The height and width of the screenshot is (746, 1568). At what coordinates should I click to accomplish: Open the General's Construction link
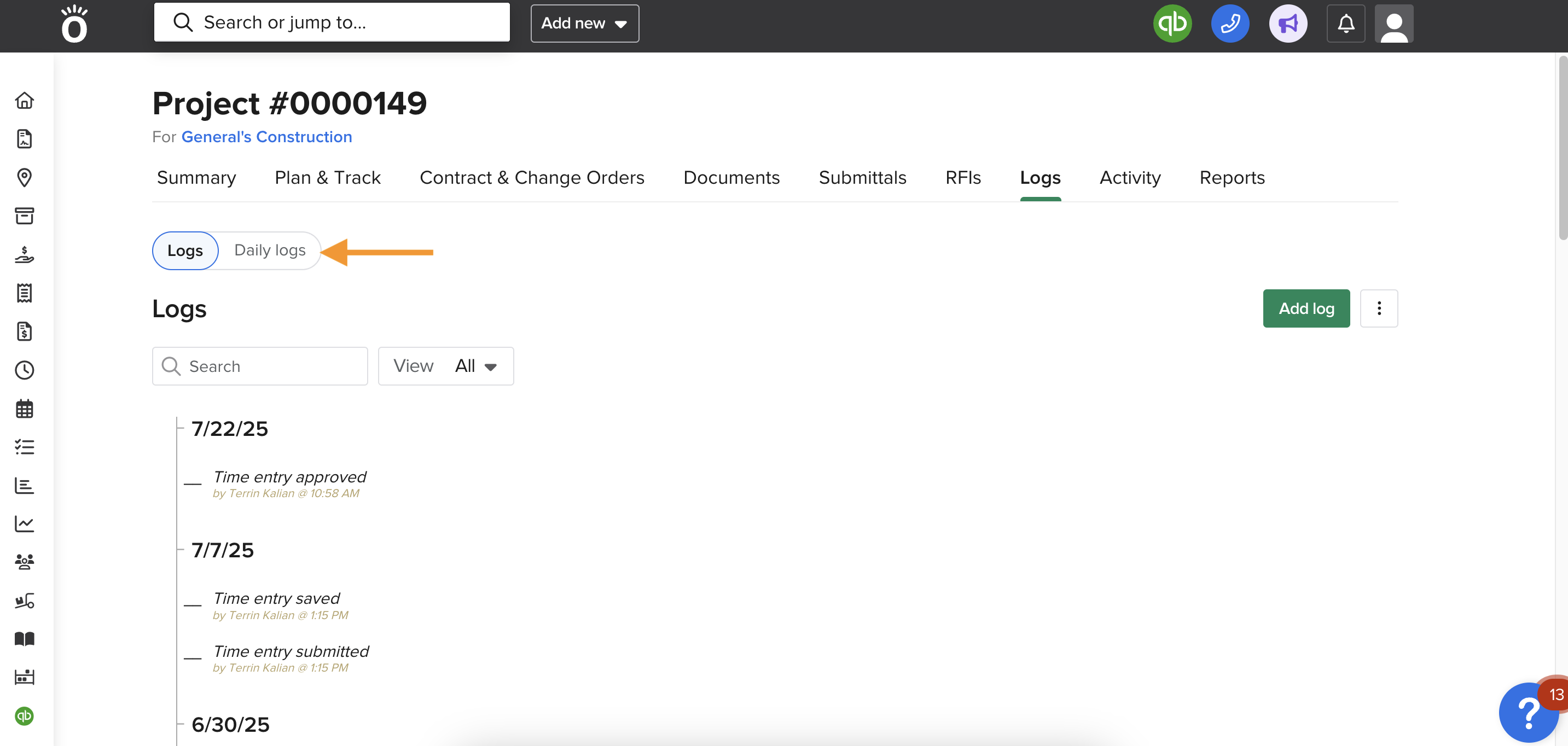[266, 137]
